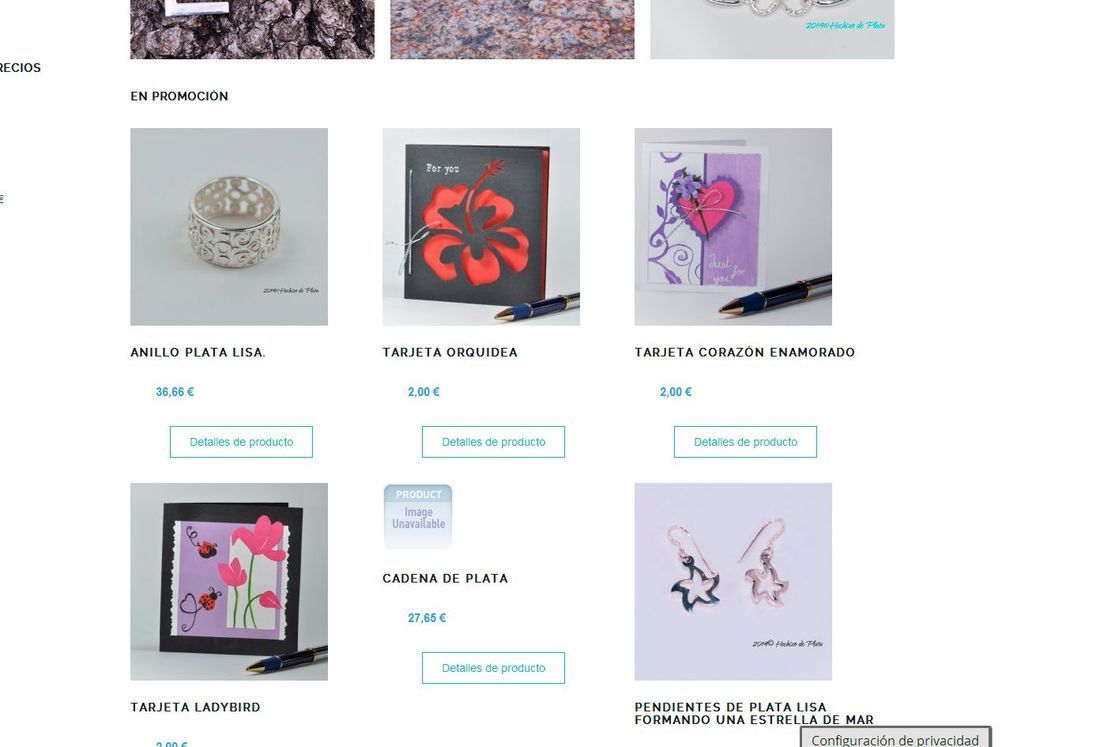This screenshot has width=1100, height=747.
Task: Open the CADENA DE PLATA title link
Action: tap(445, 579)
